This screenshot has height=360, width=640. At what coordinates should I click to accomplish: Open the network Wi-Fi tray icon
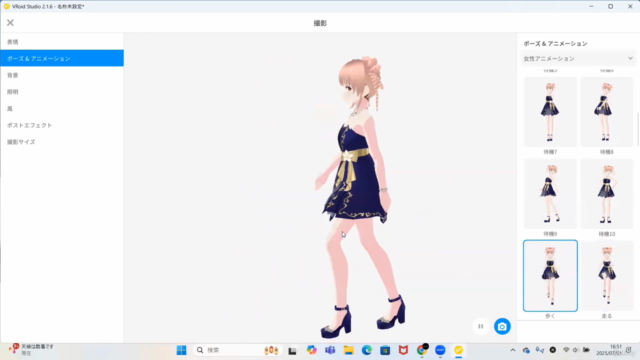[566, 350]
